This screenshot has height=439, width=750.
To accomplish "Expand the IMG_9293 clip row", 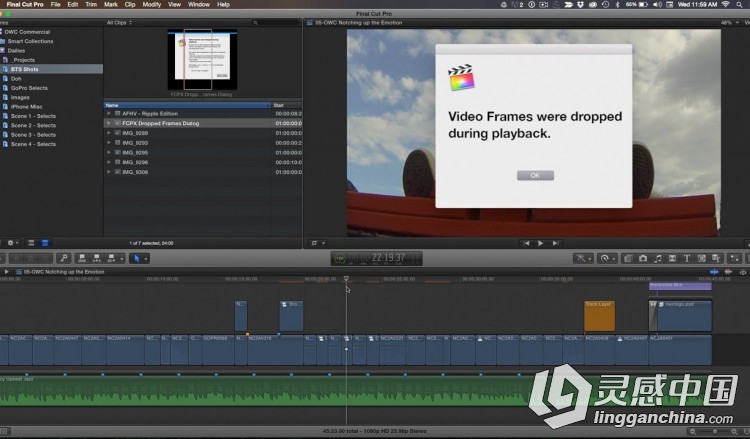I will click(x=109, y=143).
